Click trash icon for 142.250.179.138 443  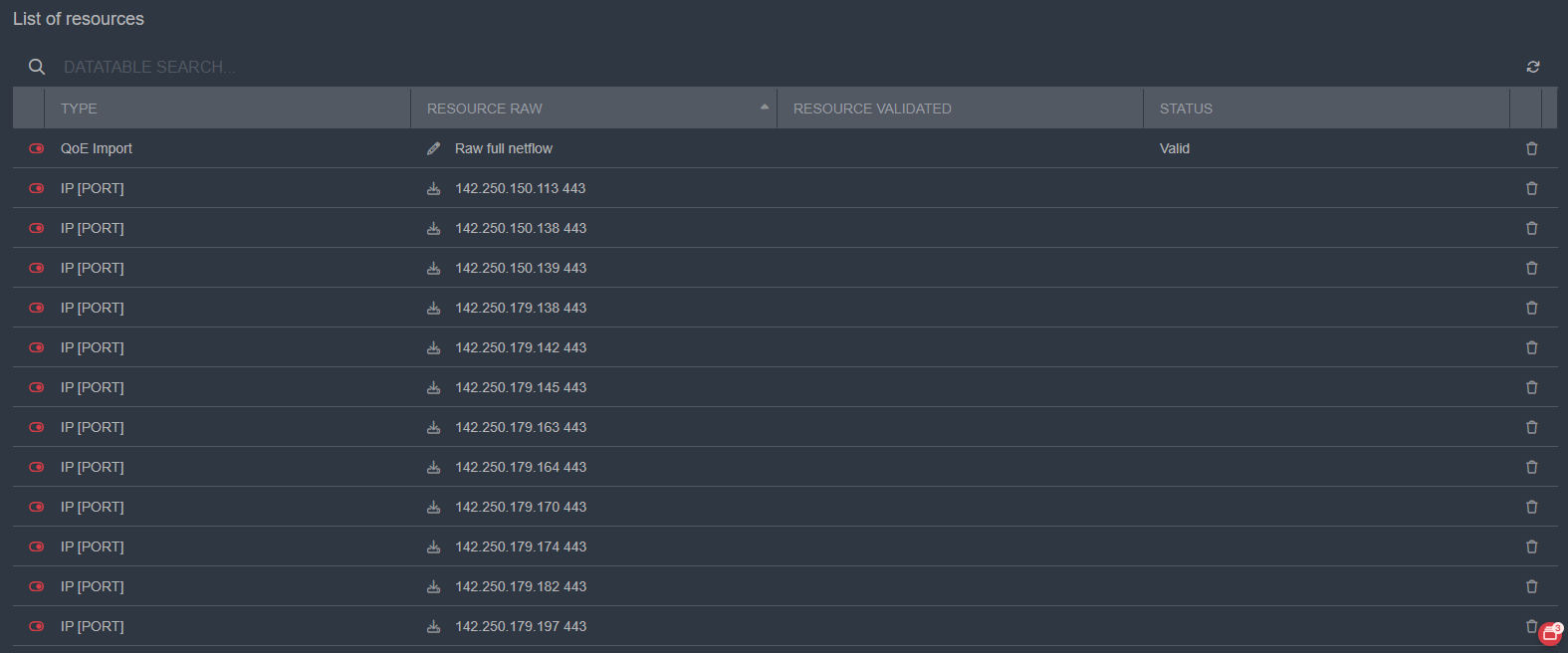[x=1531, y=308]
